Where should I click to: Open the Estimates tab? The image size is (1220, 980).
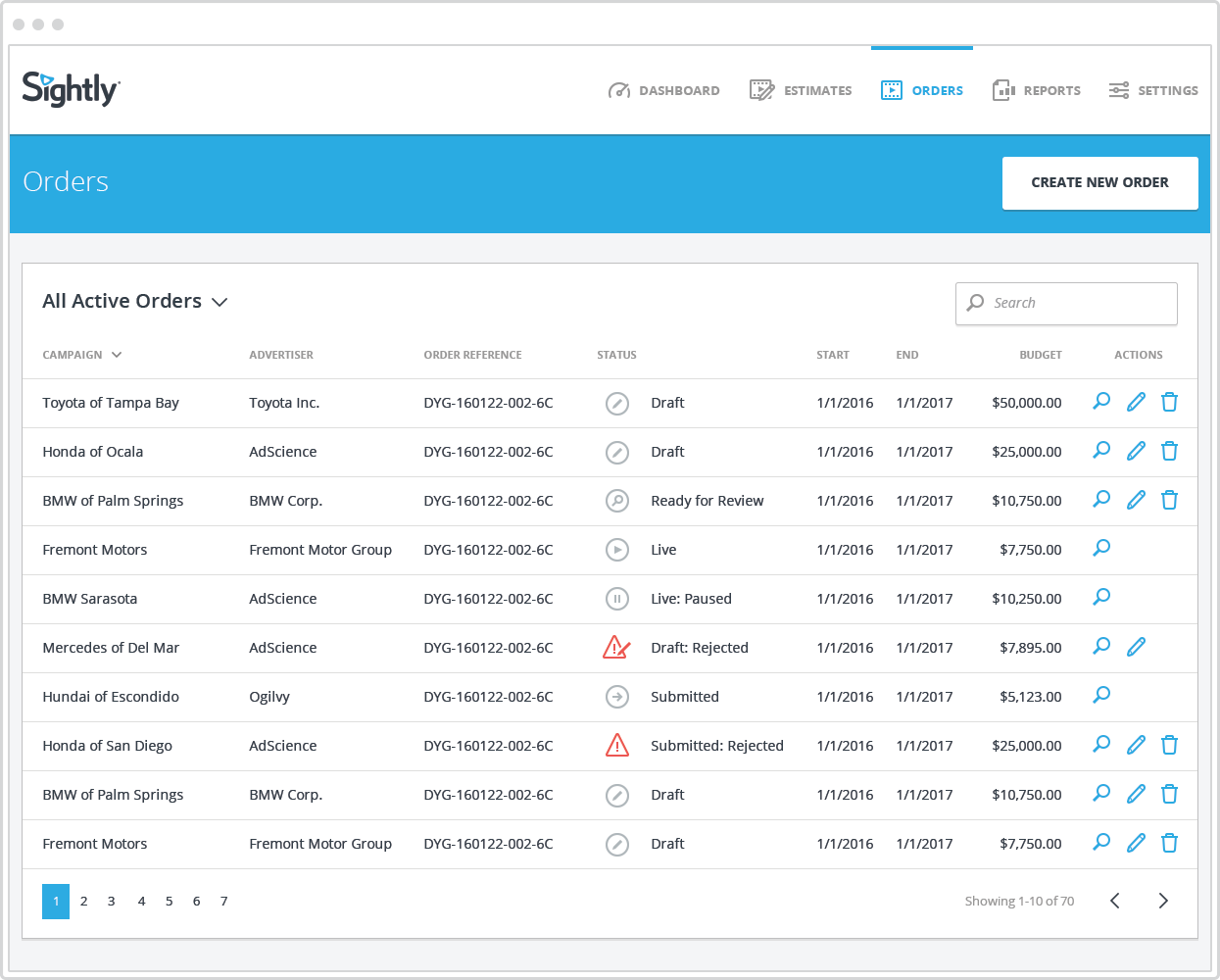[x=801, y=90]
